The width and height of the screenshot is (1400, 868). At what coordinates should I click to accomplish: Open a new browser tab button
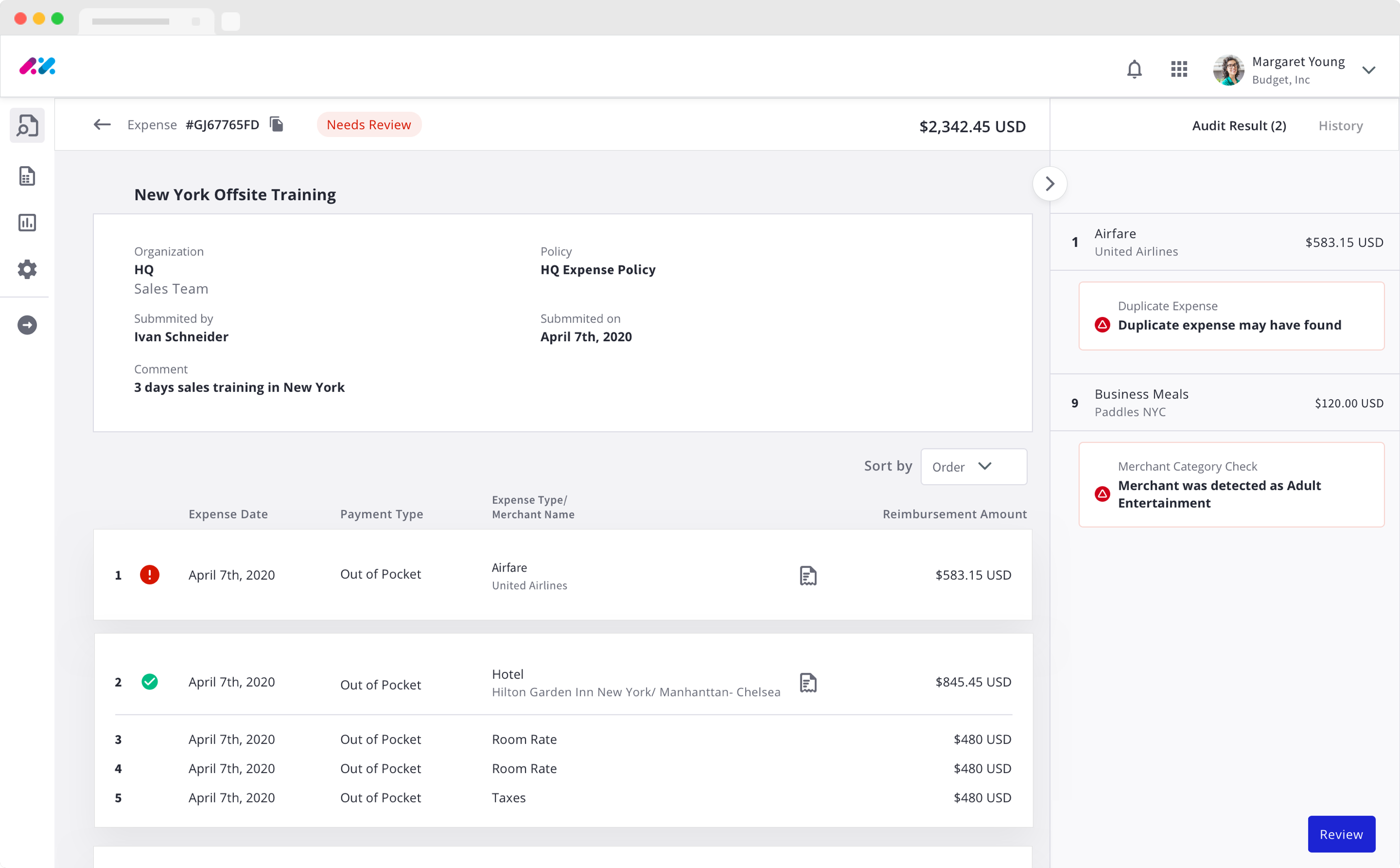click(x=231, y=21)
